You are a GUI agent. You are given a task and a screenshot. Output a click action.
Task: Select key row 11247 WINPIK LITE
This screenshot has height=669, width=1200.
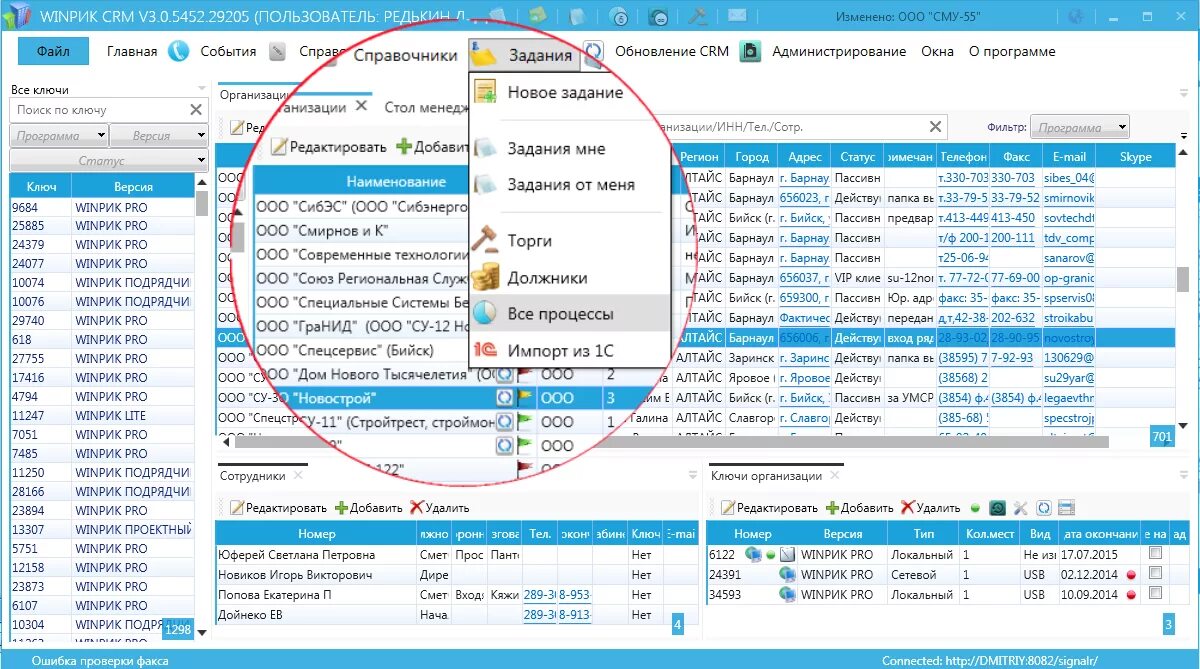102,416
